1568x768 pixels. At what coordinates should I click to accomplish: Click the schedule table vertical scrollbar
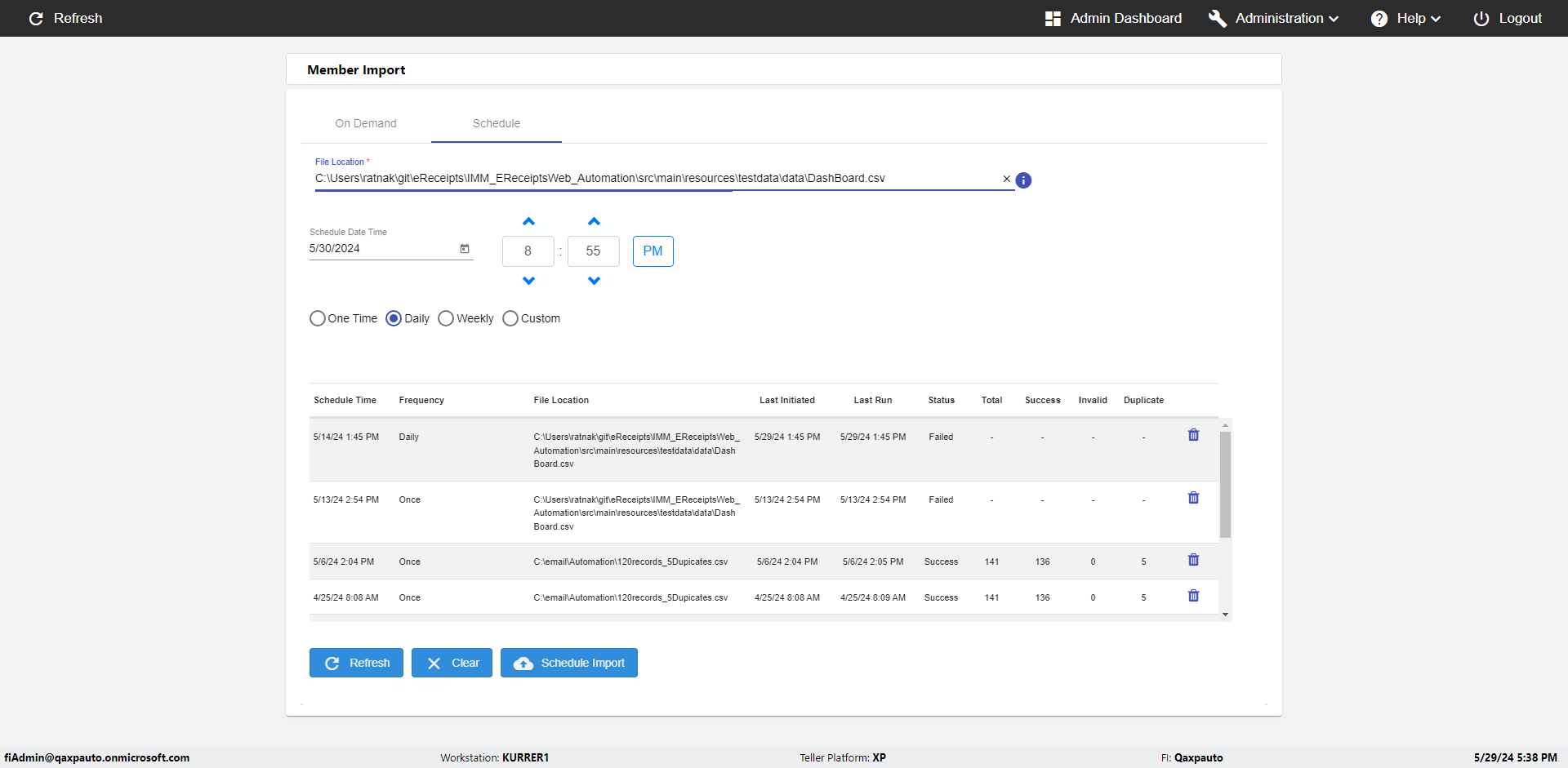pyautogui.click(x=1225, y=485)
